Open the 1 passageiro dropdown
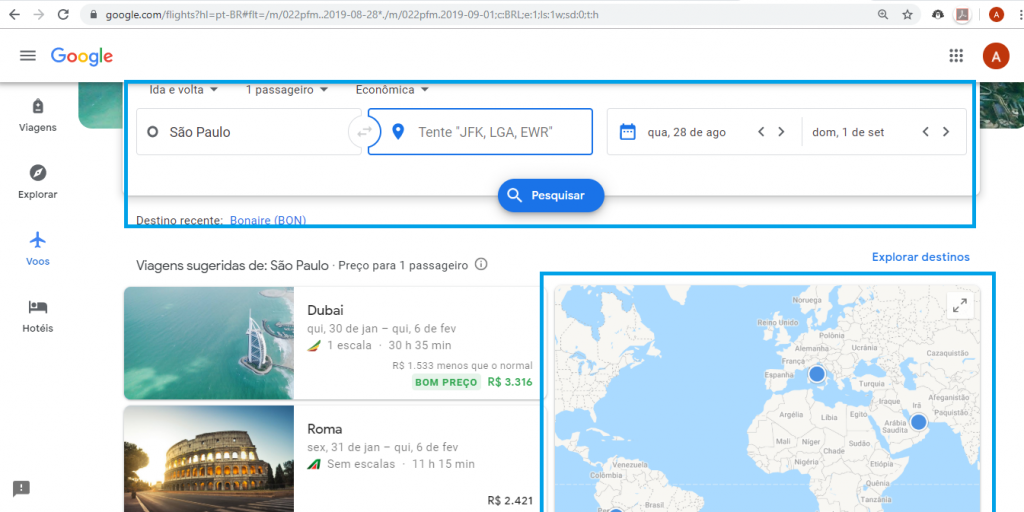 coord(287,89)
